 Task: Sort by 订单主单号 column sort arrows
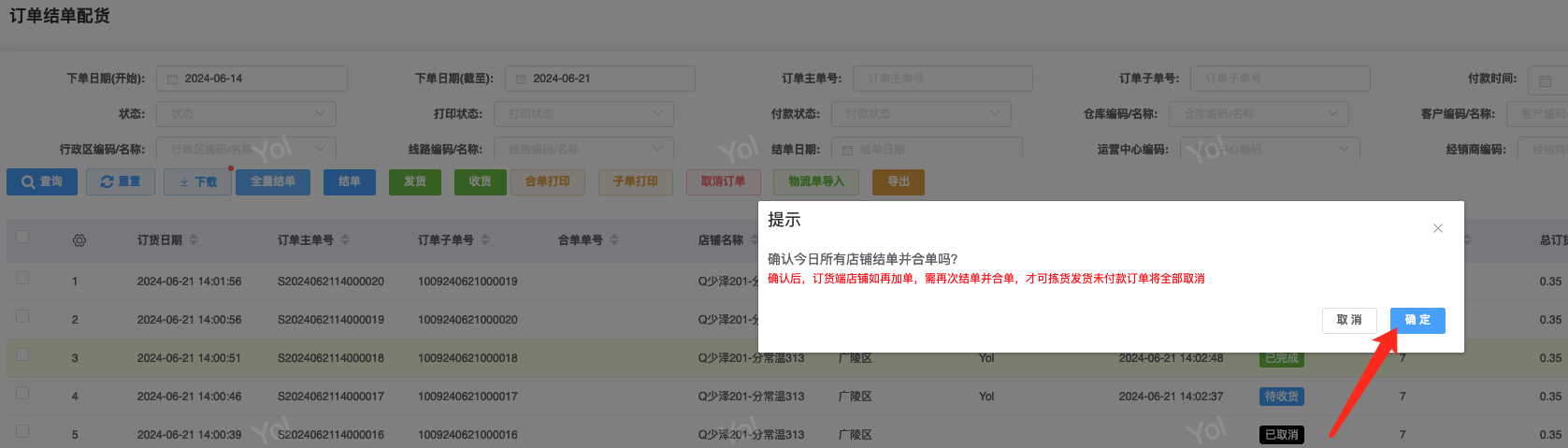(345, 240)
